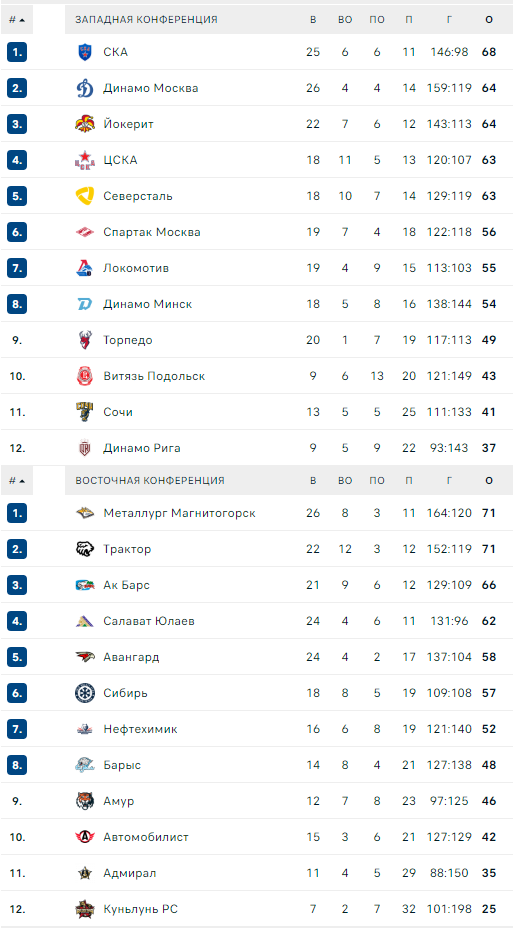Open the Металлург Магнитогорск team link

[x=179, y=513]
